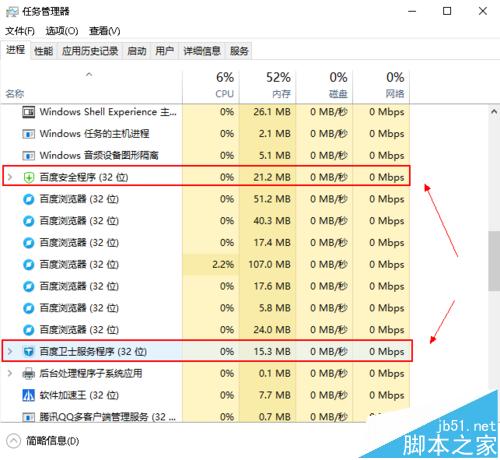Click the 软件加速王 blue icon
This screenshot has height=460, width=500.
coord(29,395)
